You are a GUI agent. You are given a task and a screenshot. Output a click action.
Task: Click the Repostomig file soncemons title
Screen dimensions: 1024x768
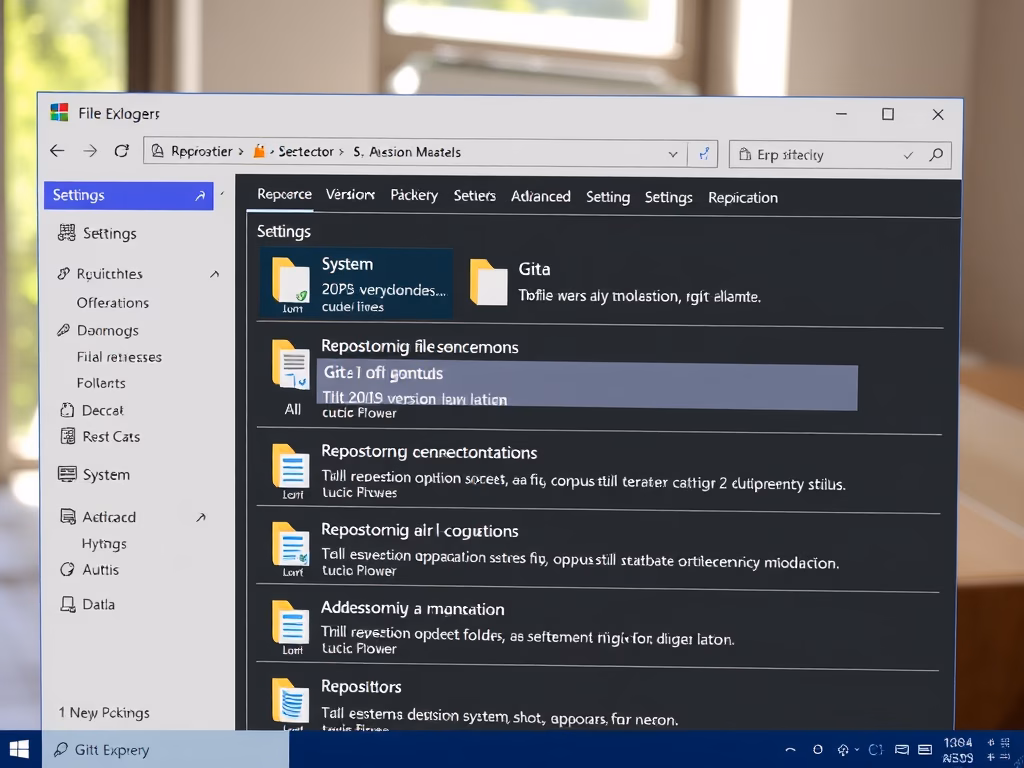pos(420,347)
